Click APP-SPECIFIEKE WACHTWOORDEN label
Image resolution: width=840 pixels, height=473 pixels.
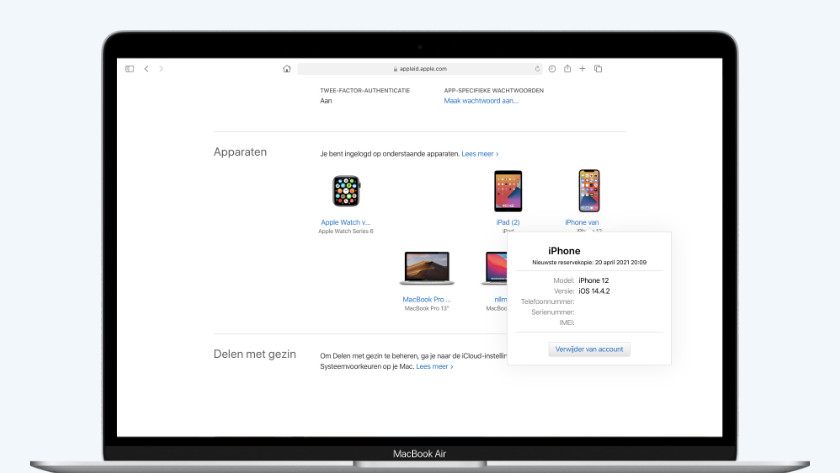(493, 91)
